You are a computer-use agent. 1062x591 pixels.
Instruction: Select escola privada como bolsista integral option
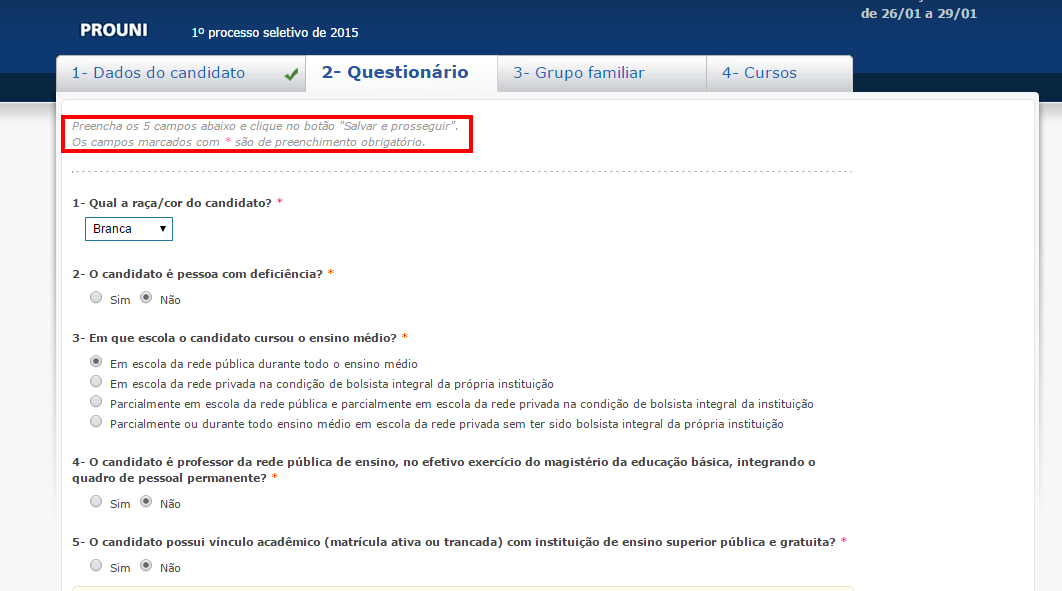click(x=96, y=381)
